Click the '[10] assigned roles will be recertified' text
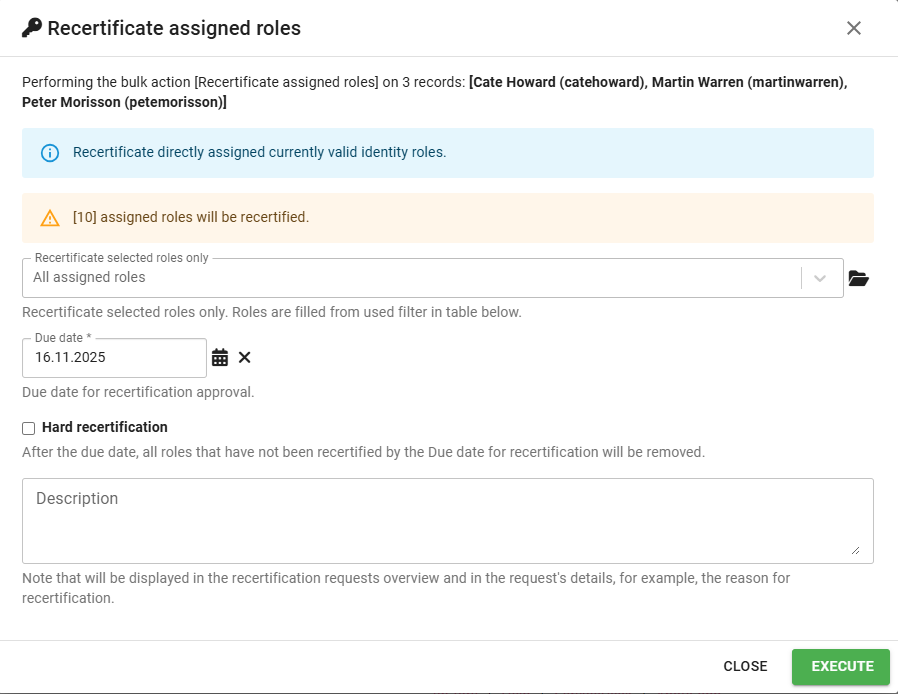898x694 pixels. point(191,217)
